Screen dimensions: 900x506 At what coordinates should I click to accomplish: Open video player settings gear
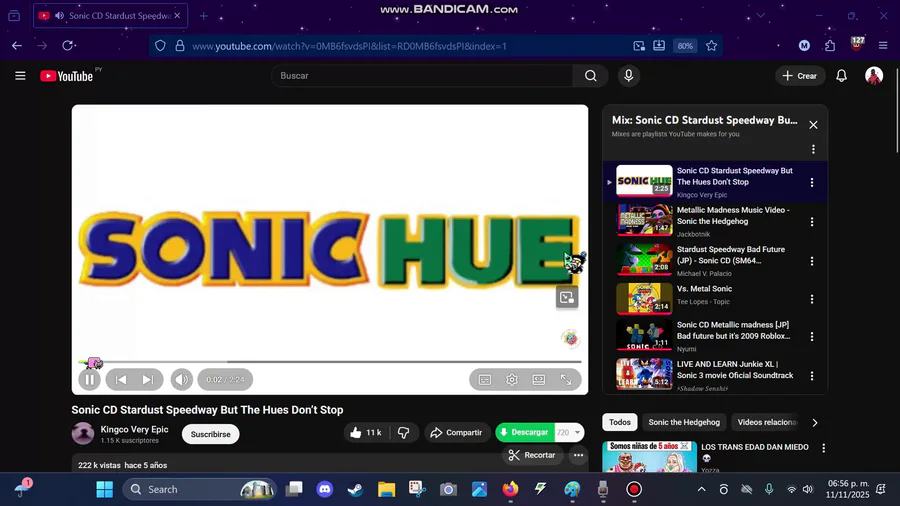pos(512,380)
